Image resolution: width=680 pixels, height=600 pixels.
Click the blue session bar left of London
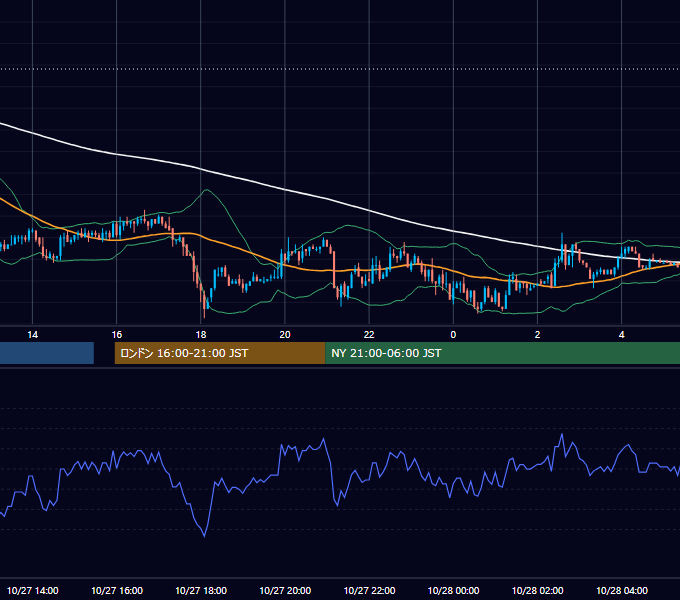pyautogui.click(x=47, y=353)
